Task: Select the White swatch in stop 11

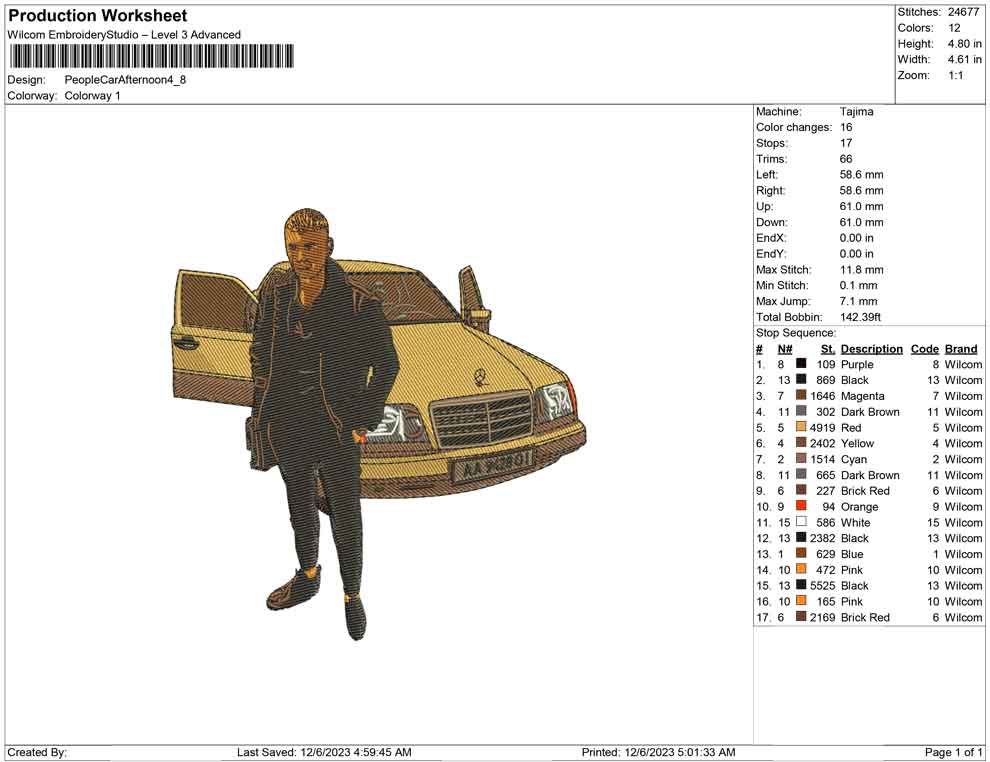Action: [x=801, y=523]
